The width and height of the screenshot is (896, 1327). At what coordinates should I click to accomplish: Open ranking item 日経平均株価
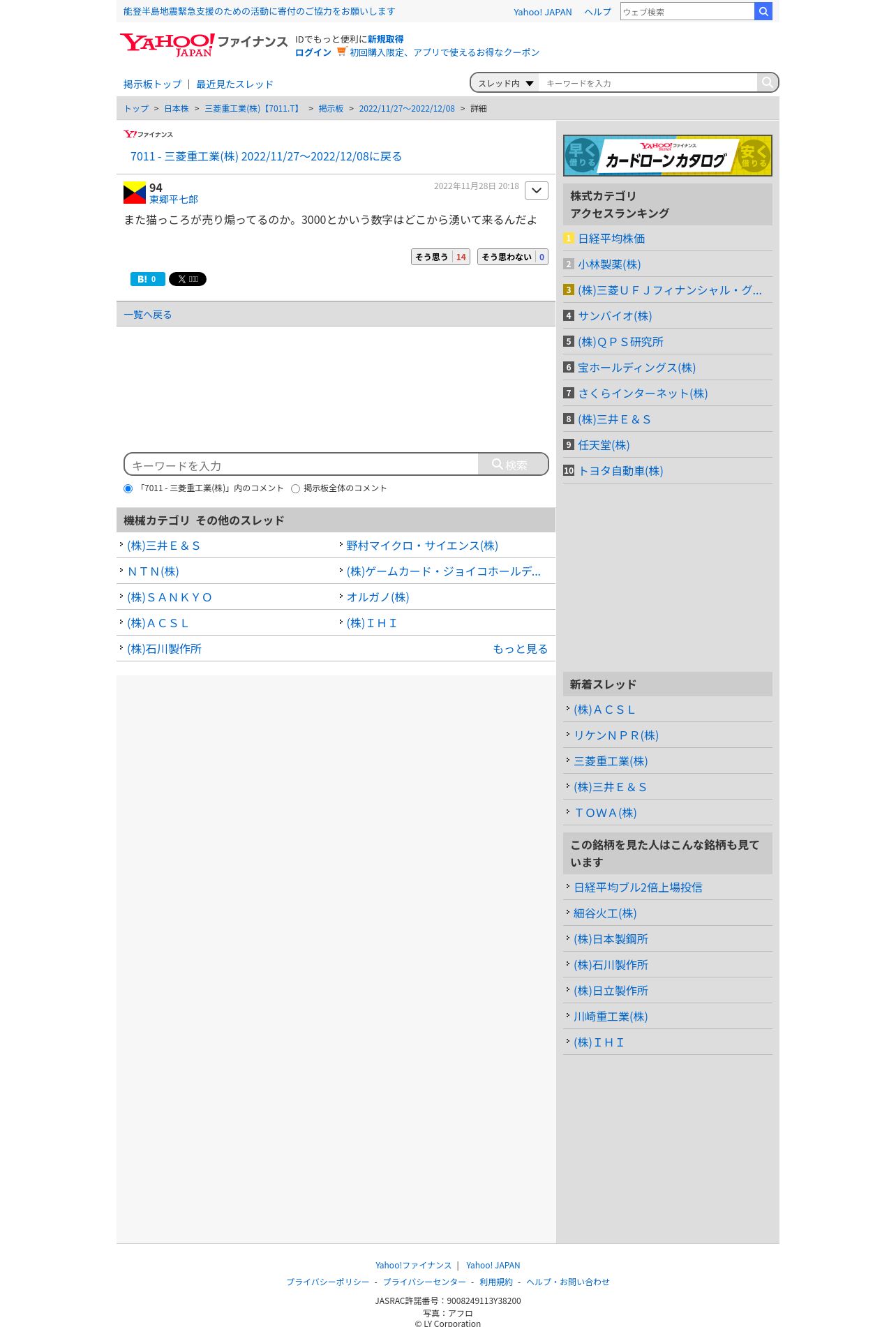click(x=611, y=239)
